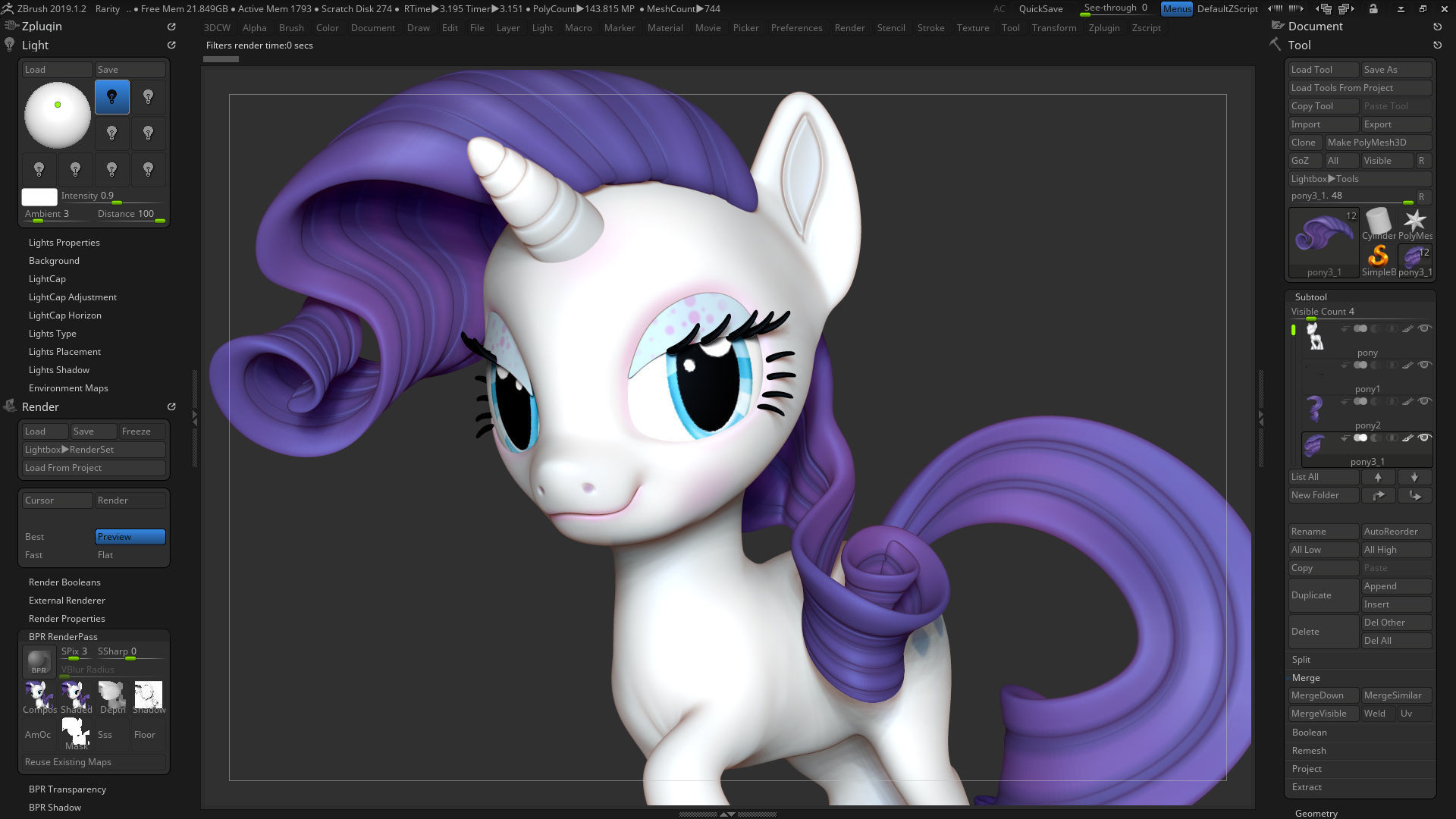This screenshot has height=819, width=1456.
Task: Expand the Render Properties section
Action: click(x=67, y=619)
